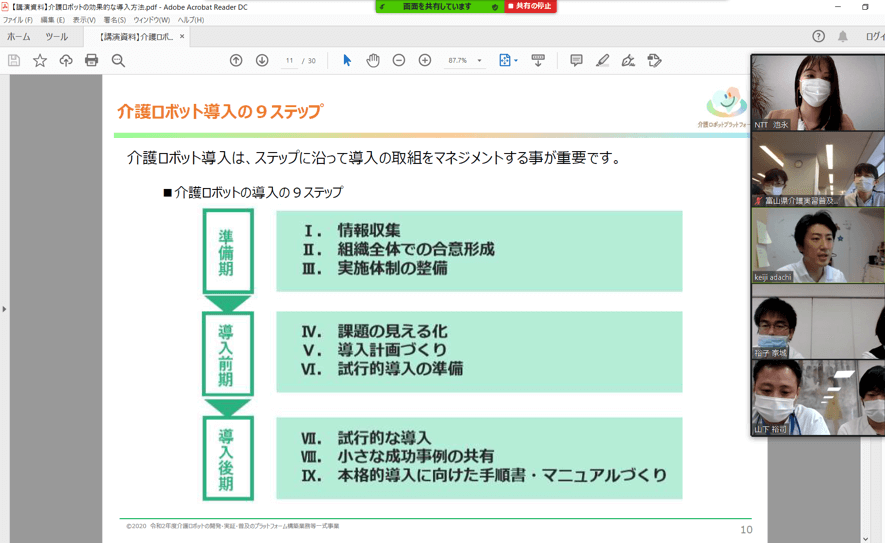Activate the arrow selection tool
Viewport: 885px width, 543px height.
coord(347,61)
